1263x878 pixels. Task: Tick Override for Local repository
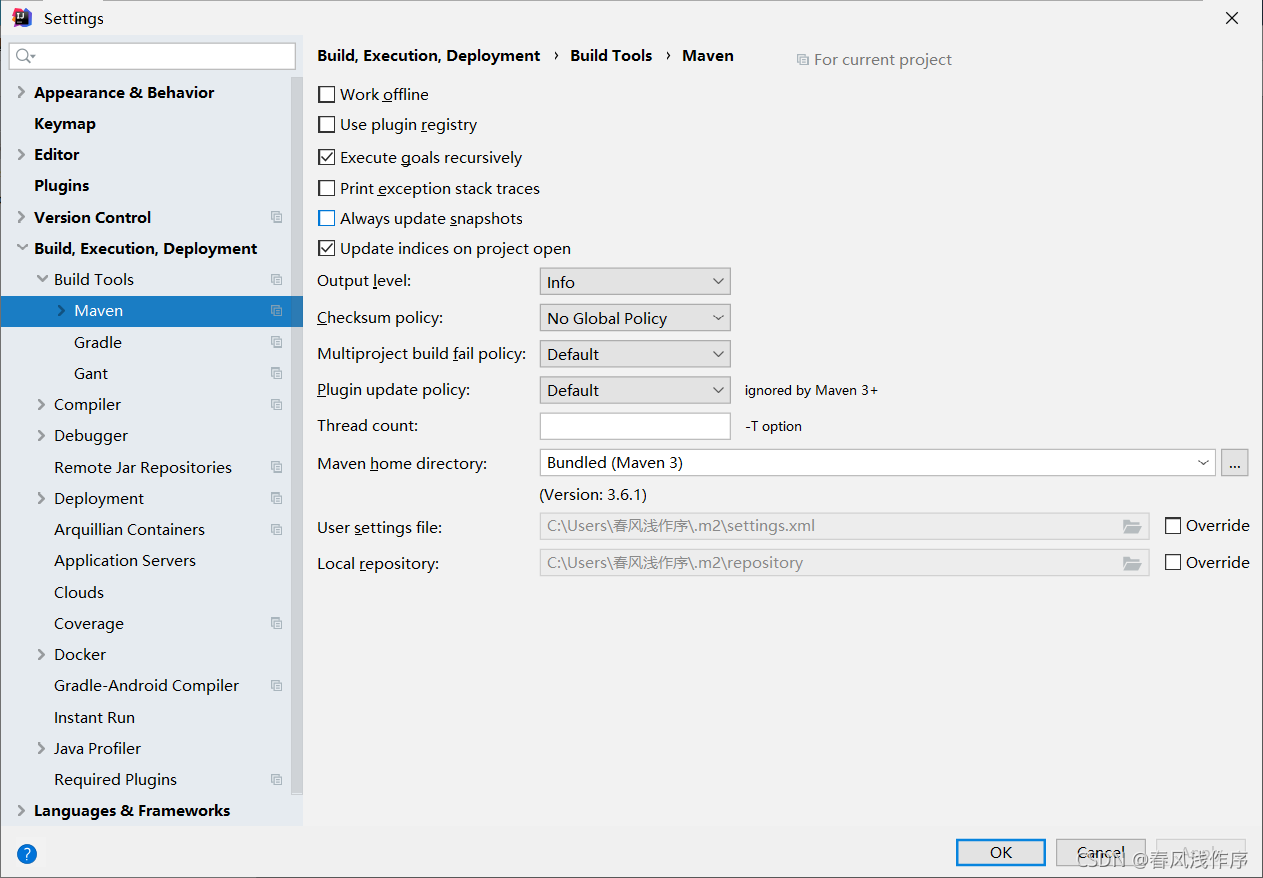(1173, 563)
